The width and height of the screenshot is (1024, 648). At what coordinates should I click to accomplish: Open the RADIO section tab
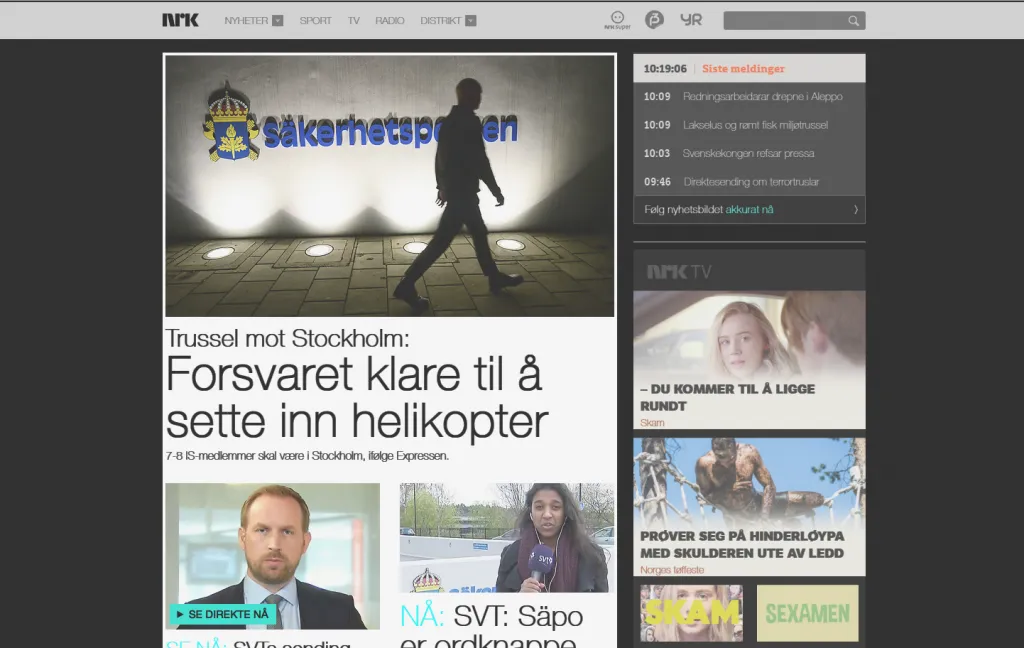point(389,19)
